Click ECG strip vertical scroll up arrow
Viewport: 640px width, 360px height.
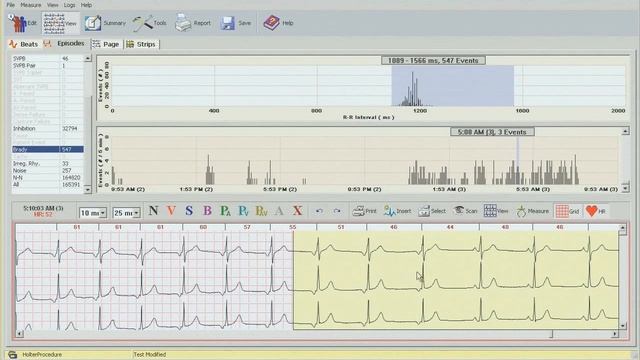623,228
